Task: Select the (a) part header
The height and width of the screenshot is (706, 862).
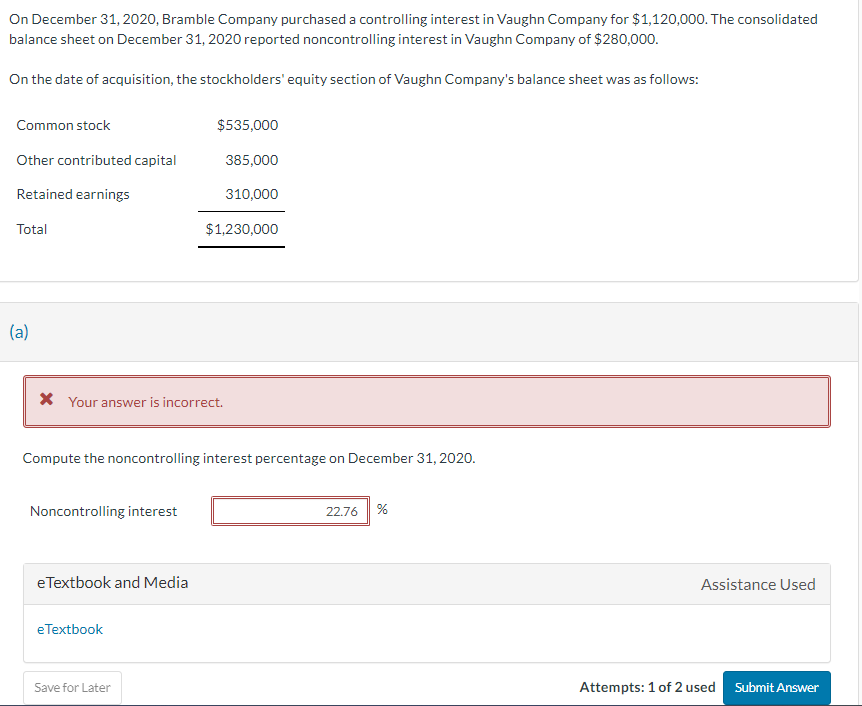Action: point(19,332)
